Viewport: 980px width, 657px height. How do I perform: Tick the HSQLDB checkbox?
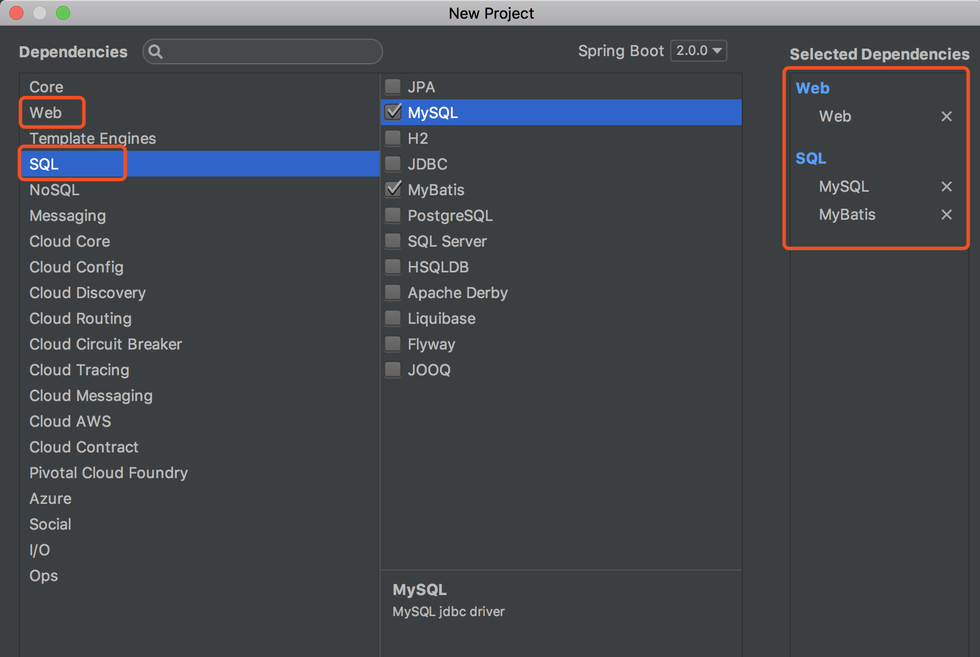point(392,266)
